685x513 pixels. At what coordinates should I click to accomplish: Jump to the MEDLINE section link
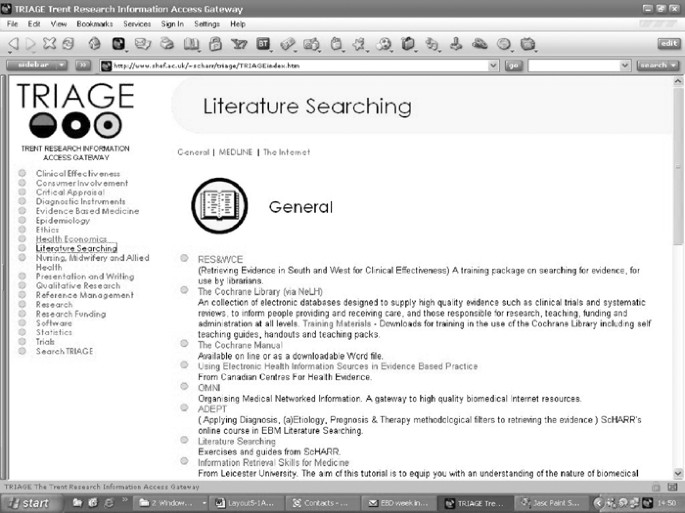click(235, 152)
